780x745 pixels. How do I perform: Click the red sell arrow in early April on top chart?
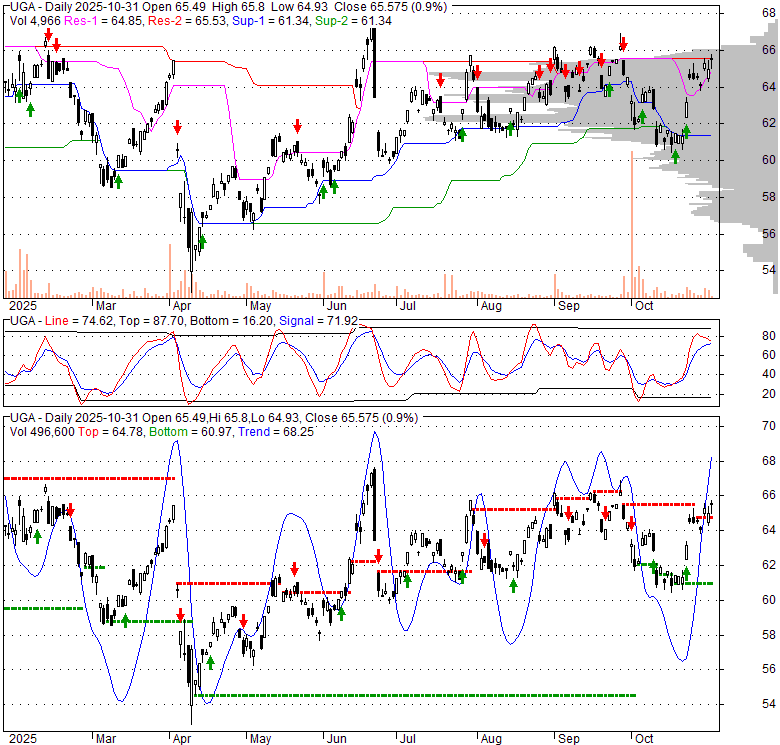pyautogui.click(x=177, y=127)
